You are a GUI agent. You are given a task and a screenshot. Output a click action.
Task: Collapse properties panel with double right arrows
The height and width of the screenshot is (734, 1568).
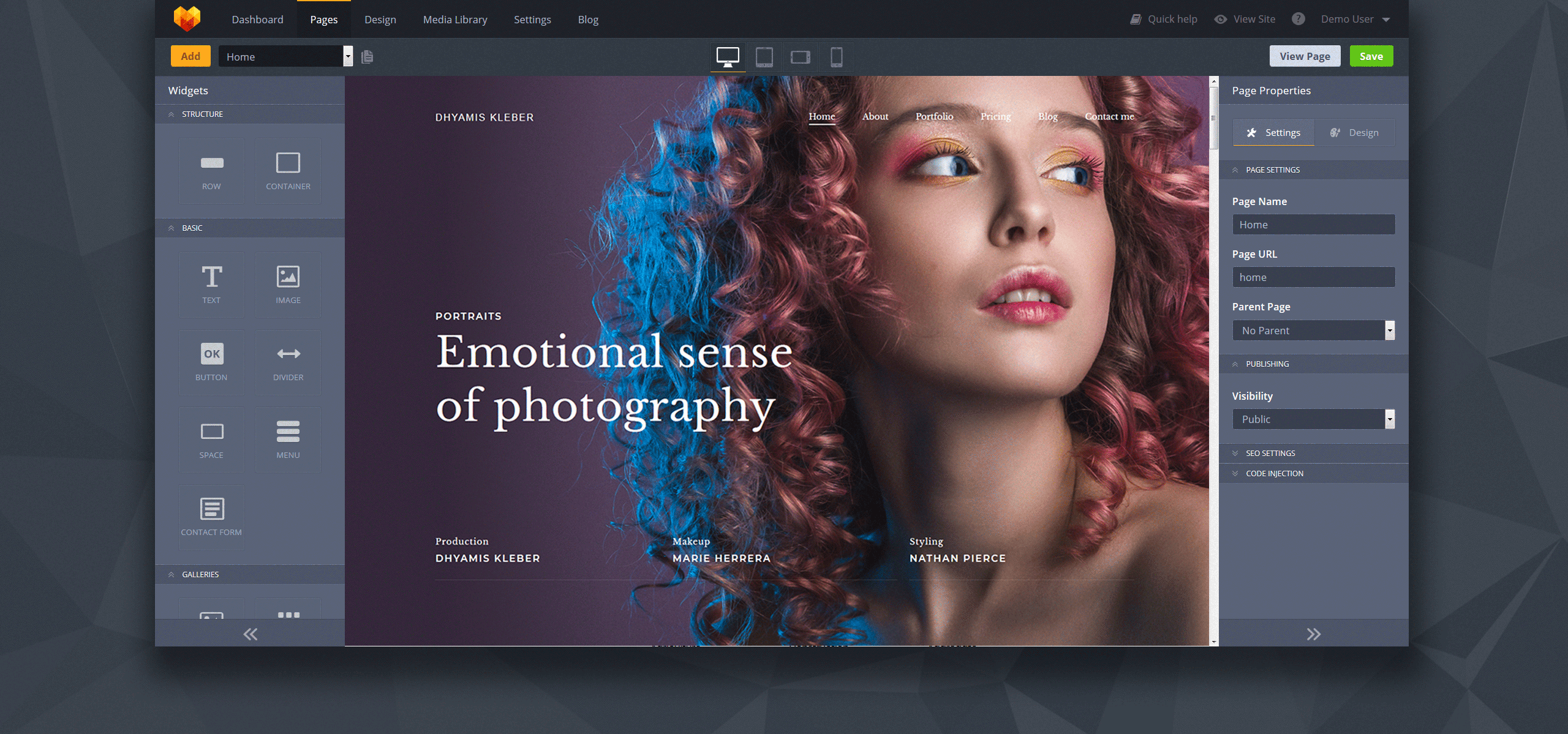pos(1313,634)
